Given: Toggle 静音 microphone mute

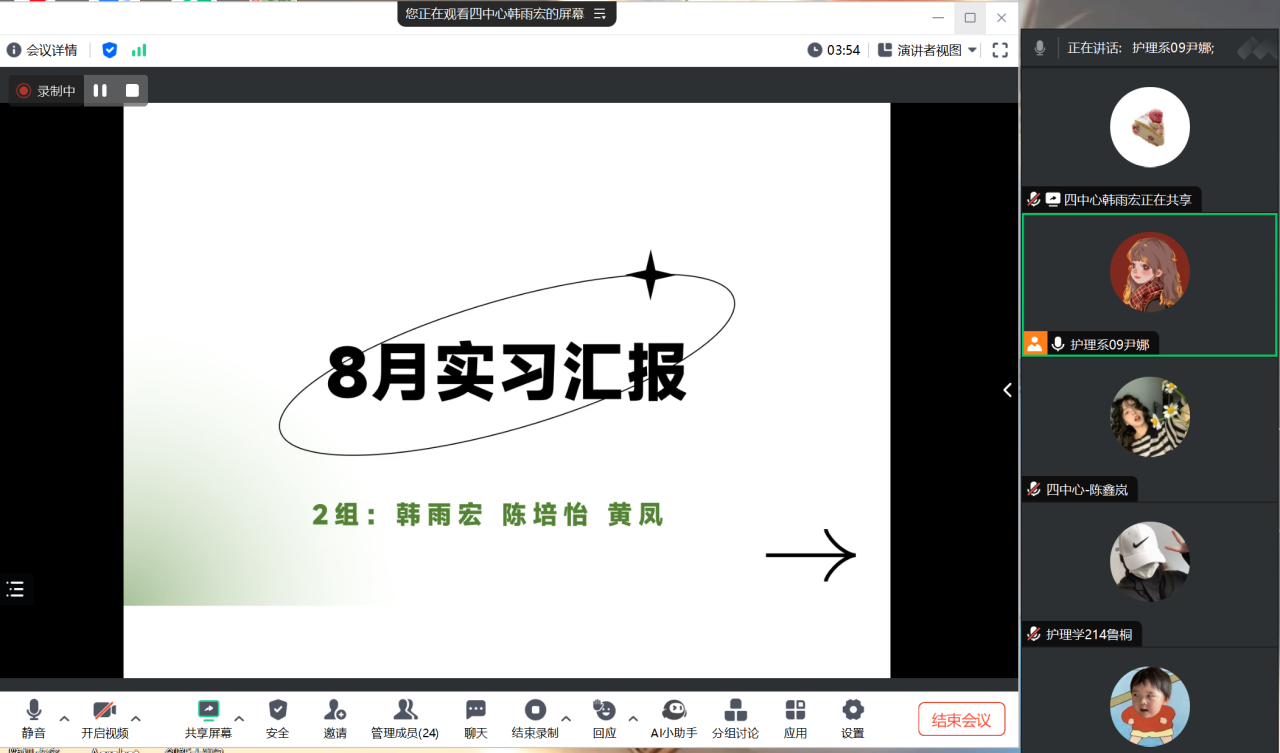Looking at the screenshot, I should click(x=33, y=711).
